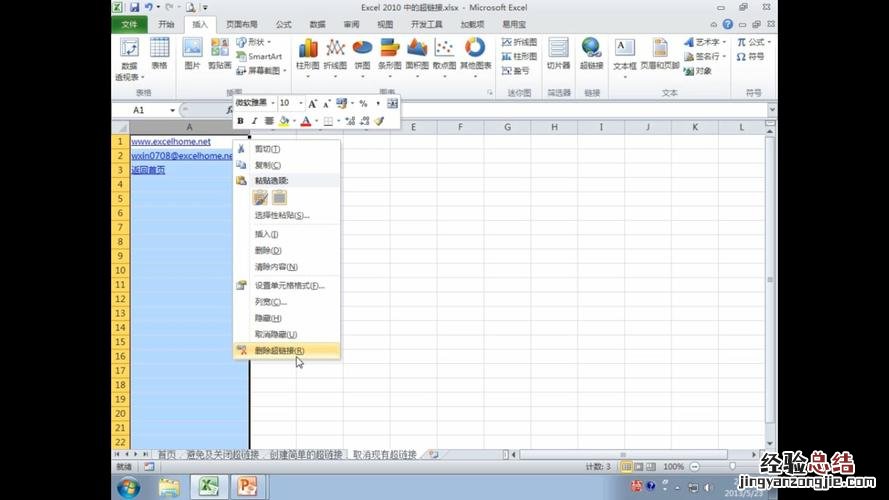Toggle bold in the mini toolbar

click(240, 121)
